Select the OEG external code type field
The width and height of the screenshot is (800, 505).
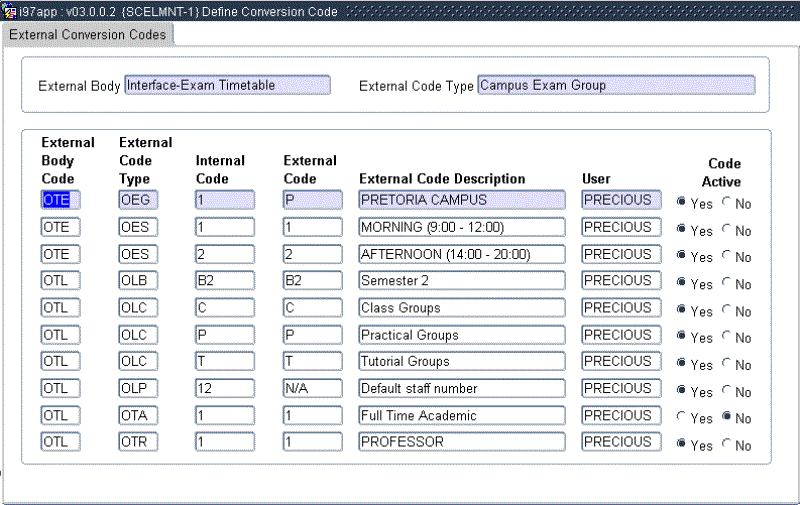coord(137,200)
